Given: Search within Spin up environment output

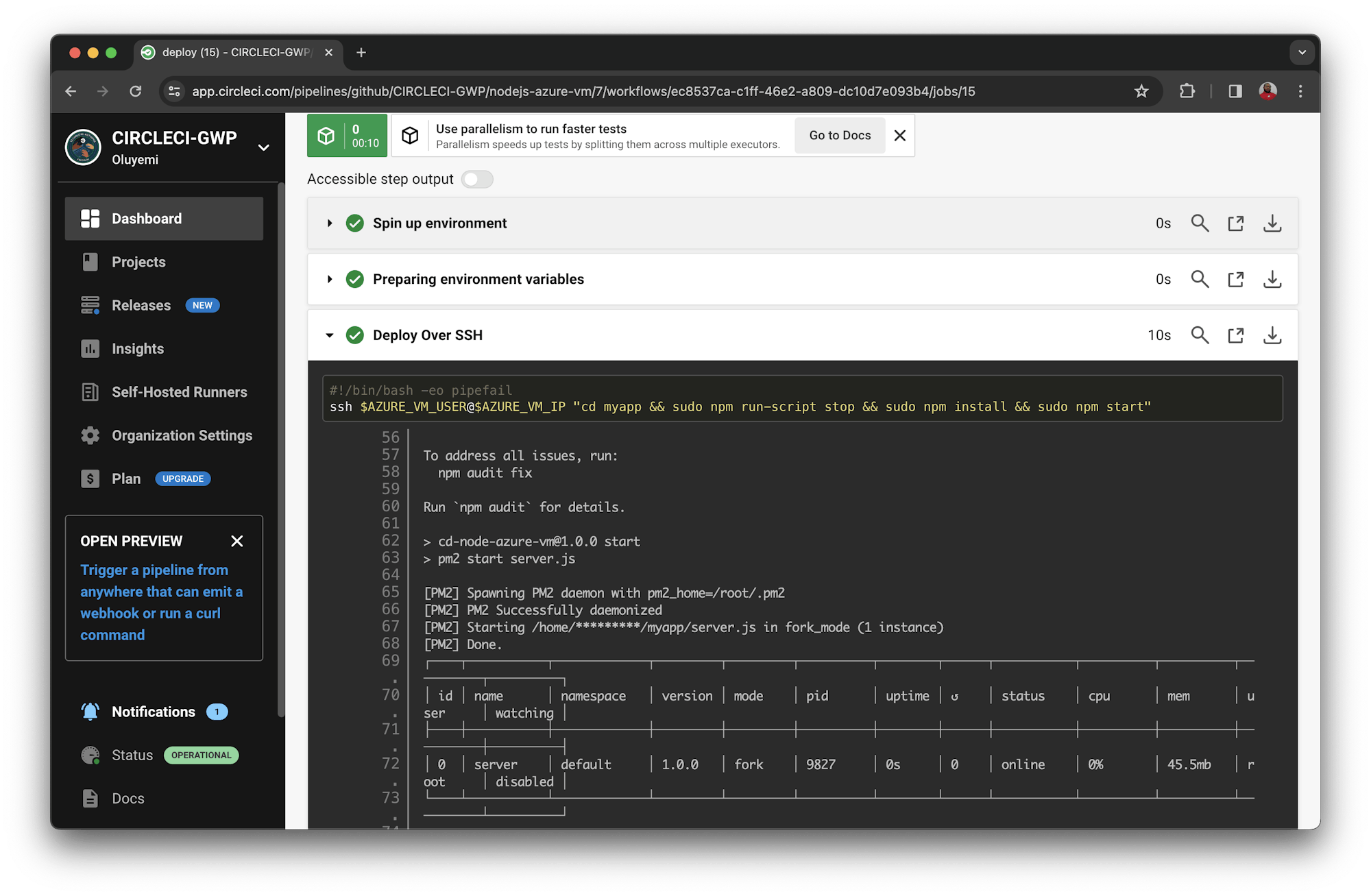Looking at the screenshot, I should point(1200,223).
